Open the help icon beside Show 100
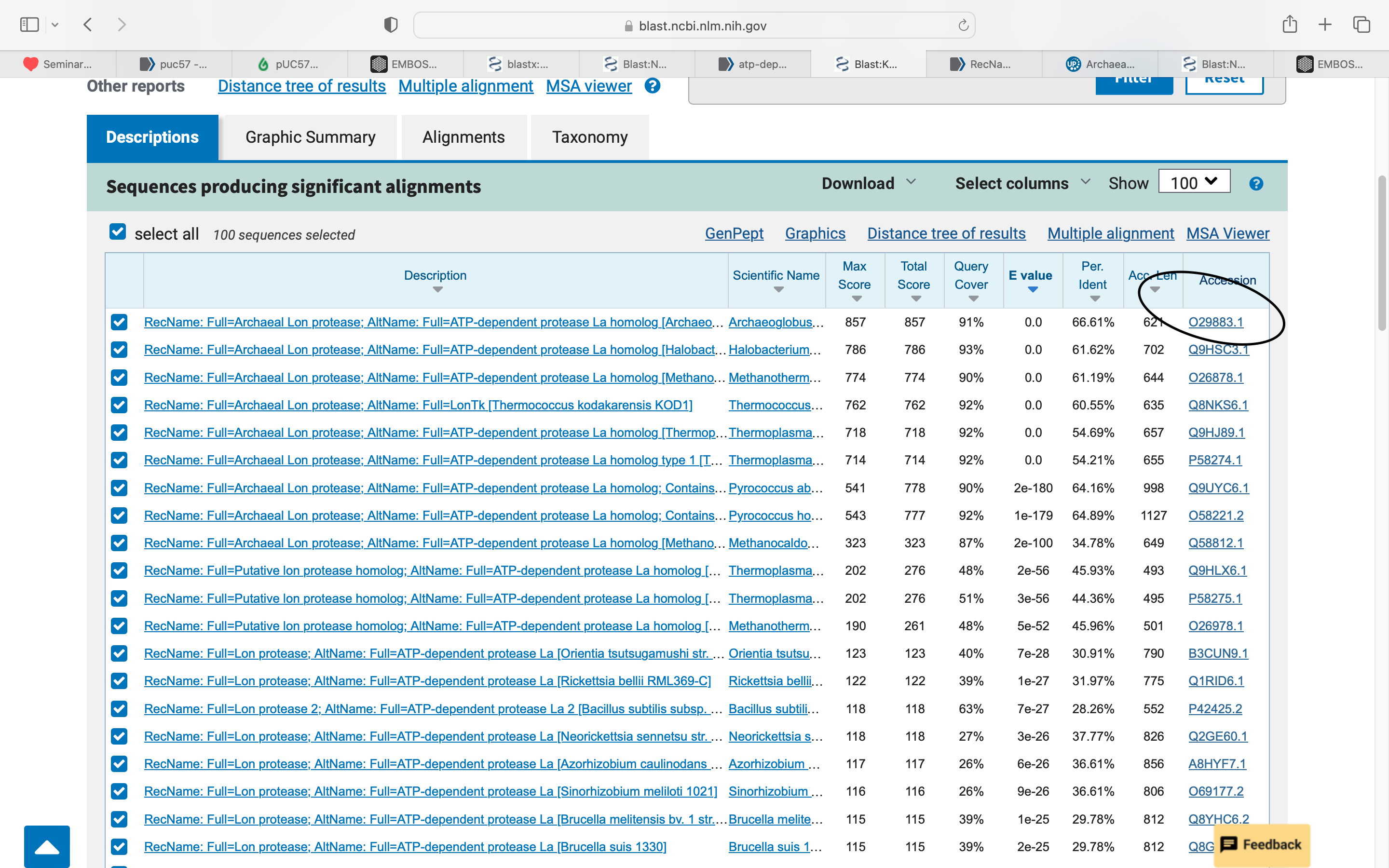 [x=1256, y=184]
